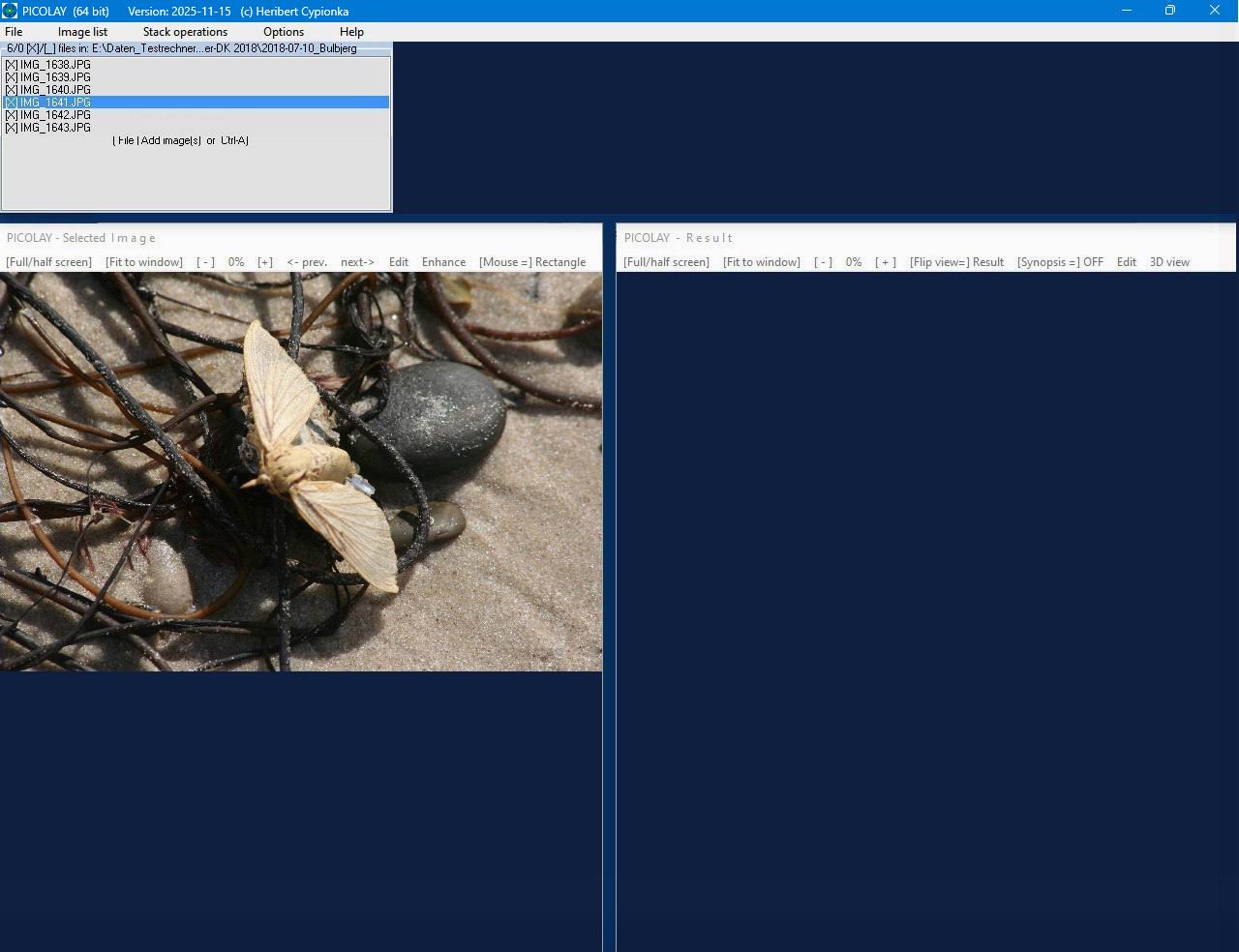Zoom out selected image with [ - ]
This screenshot has width=1239, height=952.
tap(205, 262)
